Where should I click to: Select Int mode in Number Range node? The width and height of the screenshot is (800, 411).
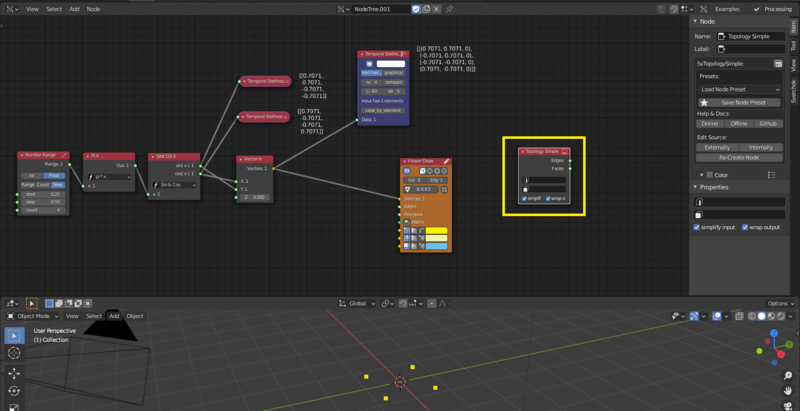click(x=32, y=175)
